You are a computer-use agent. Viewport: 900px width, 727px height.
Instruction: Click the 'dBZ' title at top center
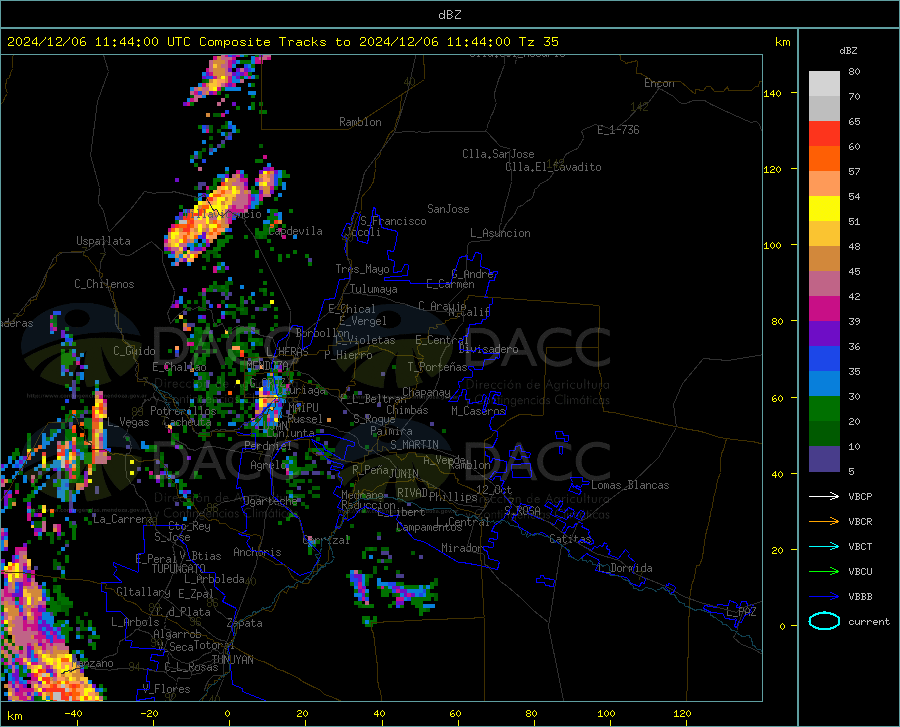(x=449, y=15)
